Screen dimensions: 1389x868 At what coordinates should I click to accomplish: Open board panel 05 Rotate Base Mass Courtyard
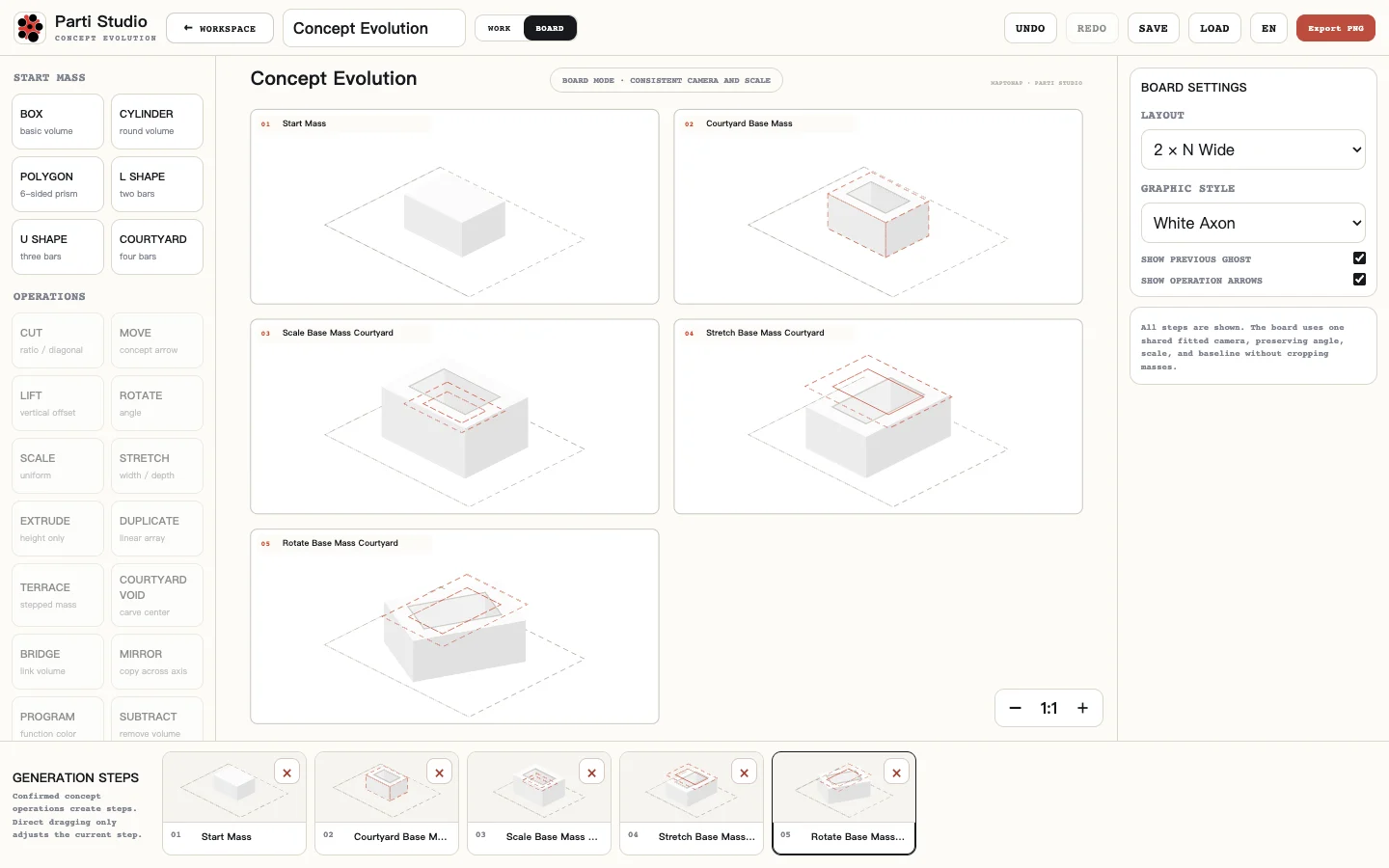click(x=454, y=626)
